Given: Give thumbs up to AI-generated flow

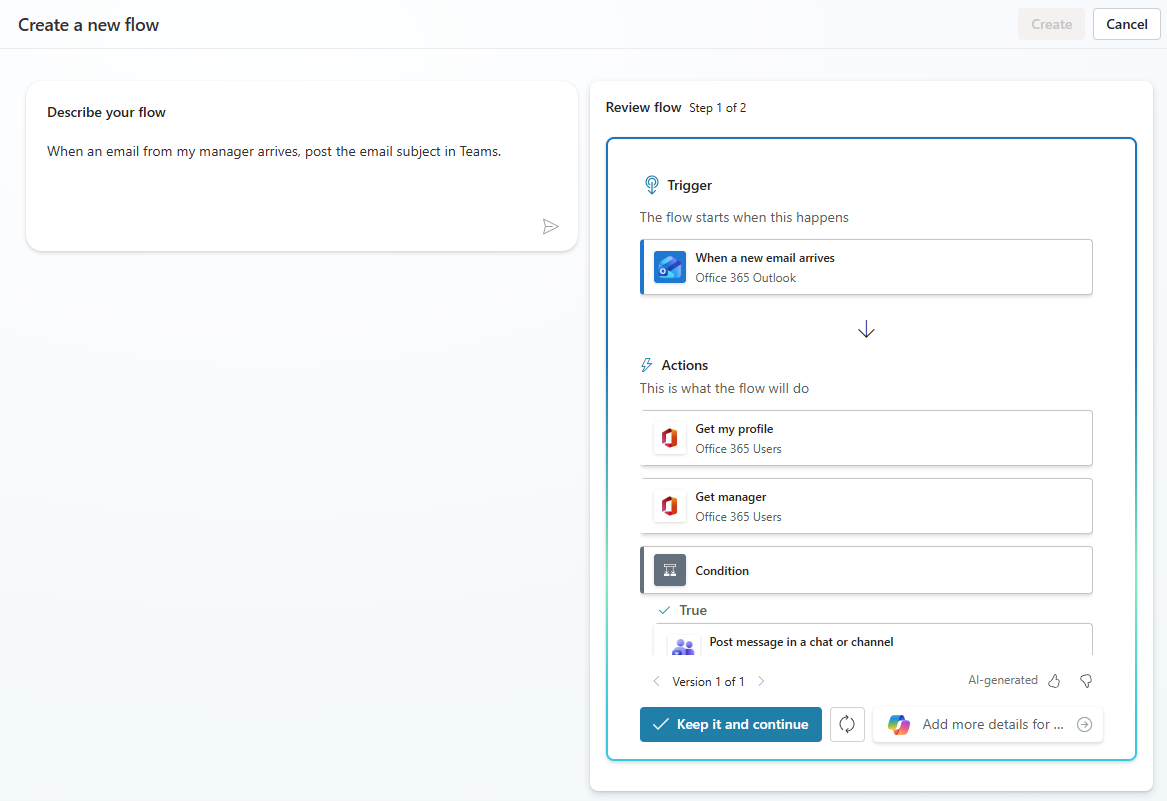Looking at the screenshot, I should [1054, 680].
